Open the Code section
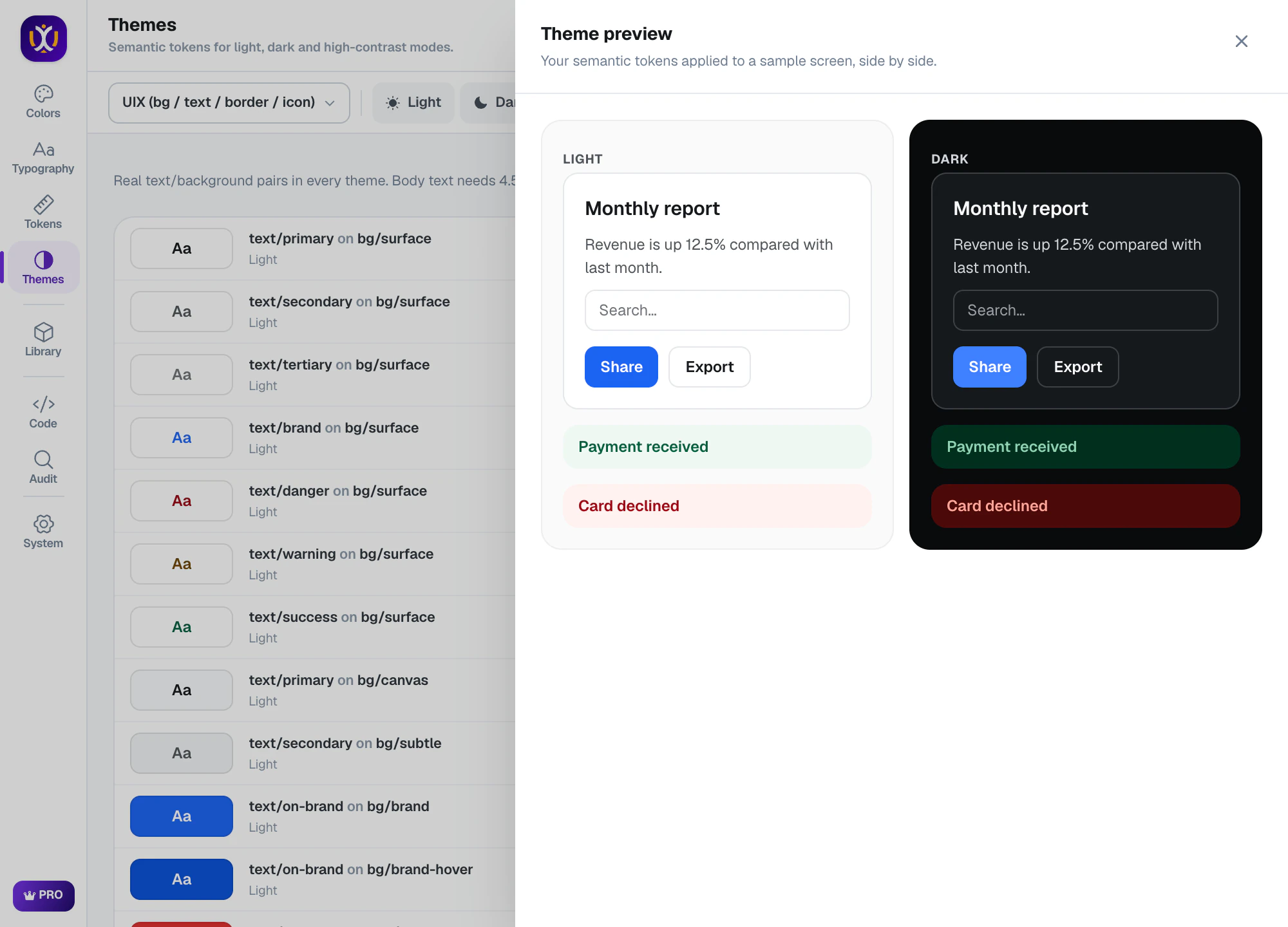This screenshot has width=1288, height=927. tap(43, 412)
